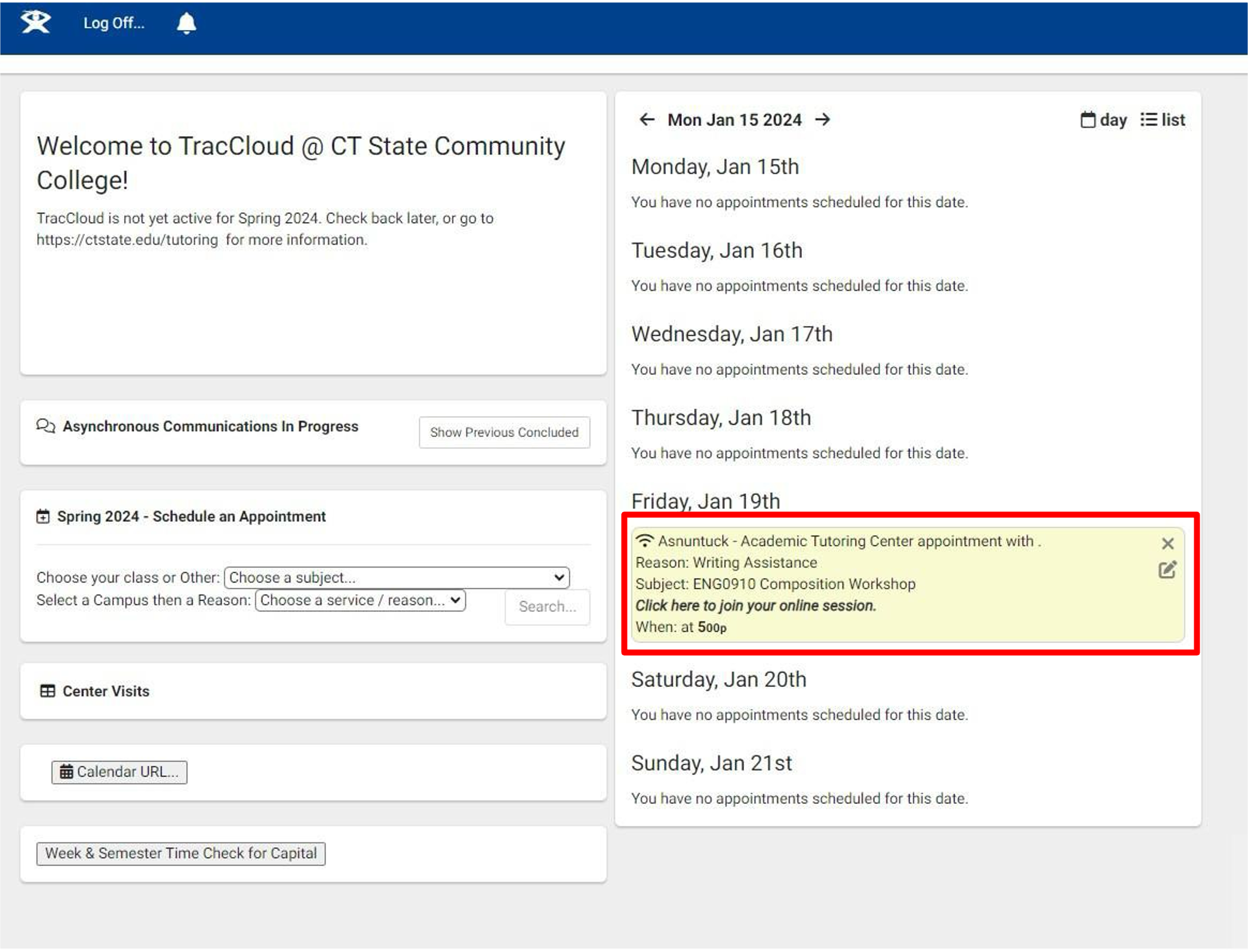The width and height of the screenshot is (1248, 952).
Task: Open the Log Off menu
Action: [x=113, y=23]
